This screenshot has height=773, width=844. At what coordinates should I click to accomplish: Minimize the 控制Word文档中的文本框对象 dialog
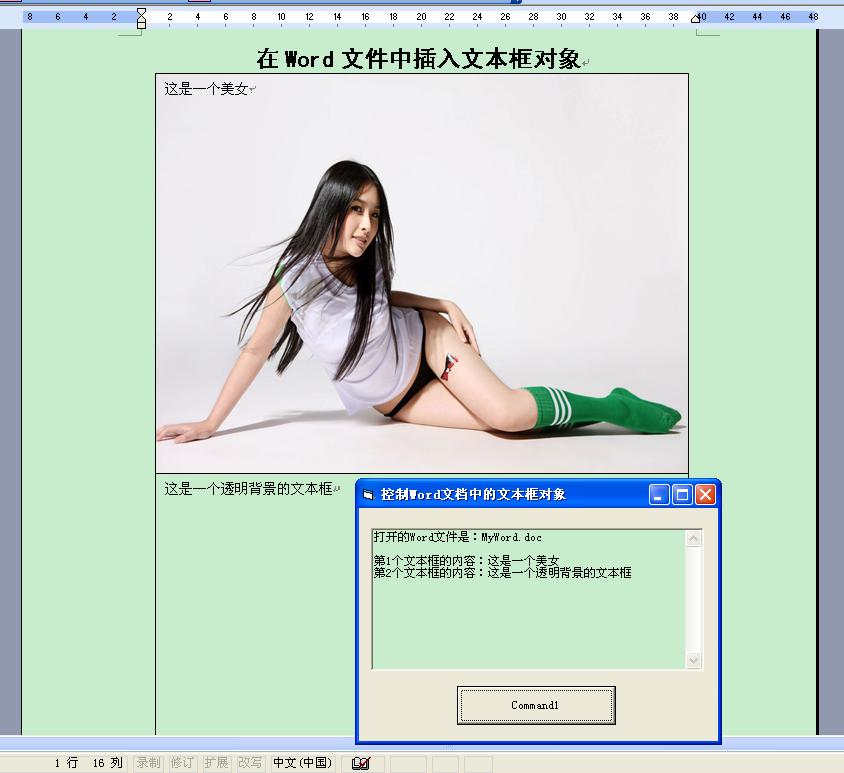(x=659, y=495)
